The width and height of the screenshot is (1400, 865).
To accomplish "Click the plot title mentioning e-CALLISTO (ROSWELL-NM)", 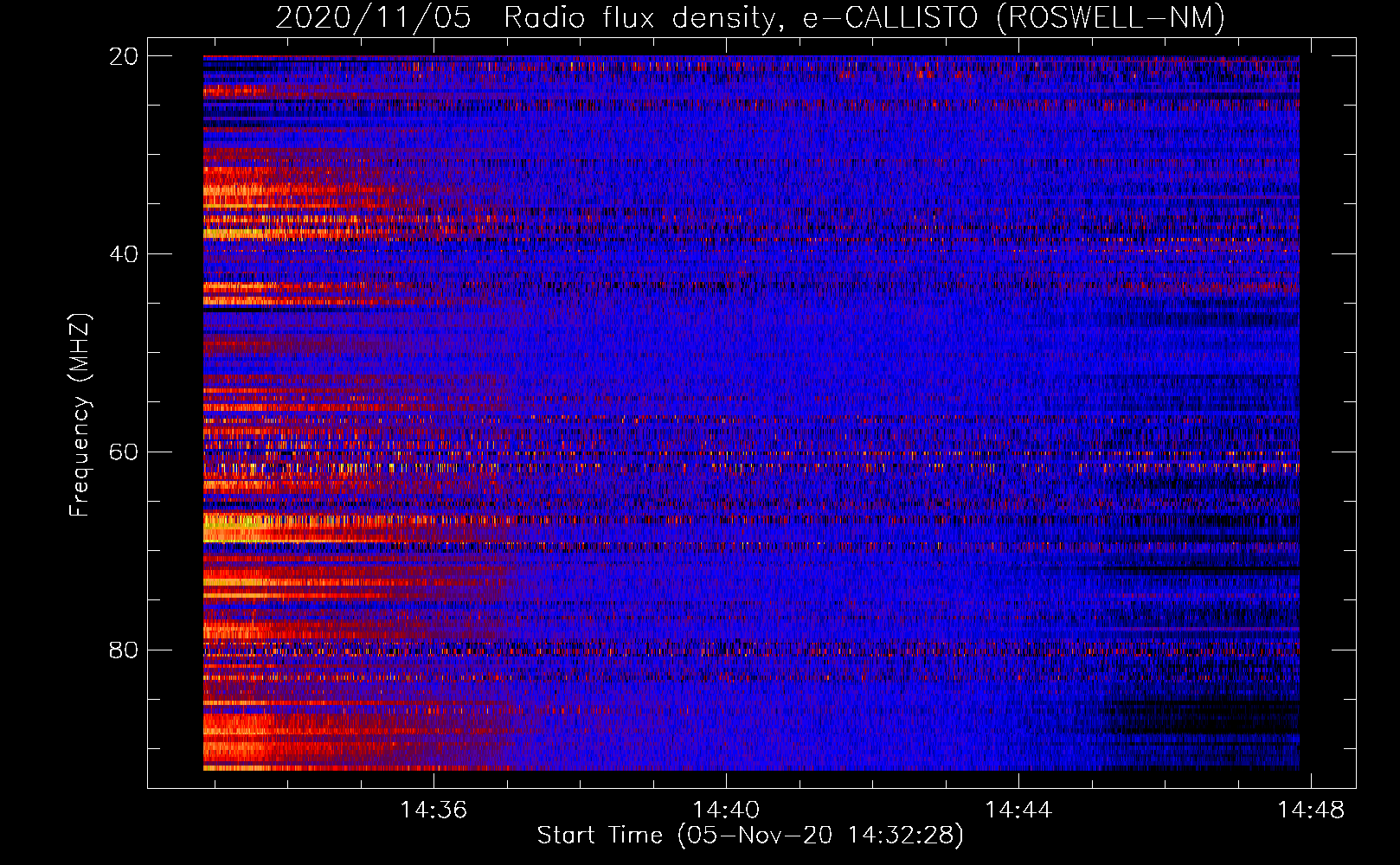I will click(750, 18).
